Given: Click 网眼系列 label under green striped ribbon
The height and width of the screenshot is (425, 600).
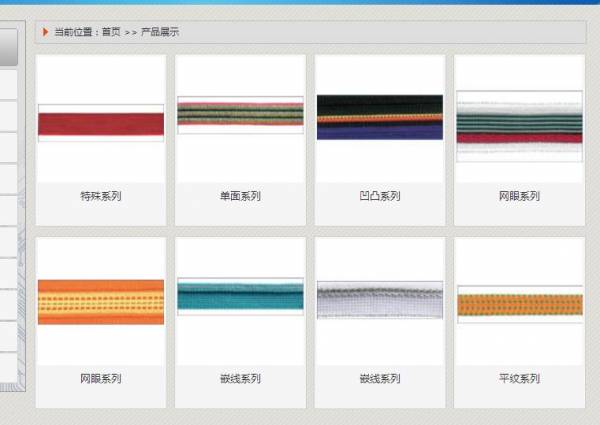Looking at the screenshot, I should pyautogui.click(x=519, y=196).
